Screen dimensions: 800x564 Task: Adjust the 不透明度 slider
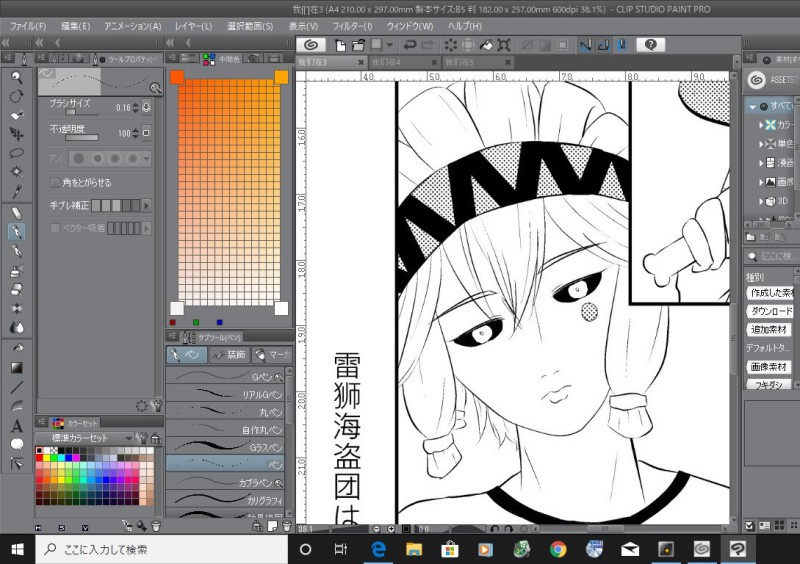click(82, 137)
